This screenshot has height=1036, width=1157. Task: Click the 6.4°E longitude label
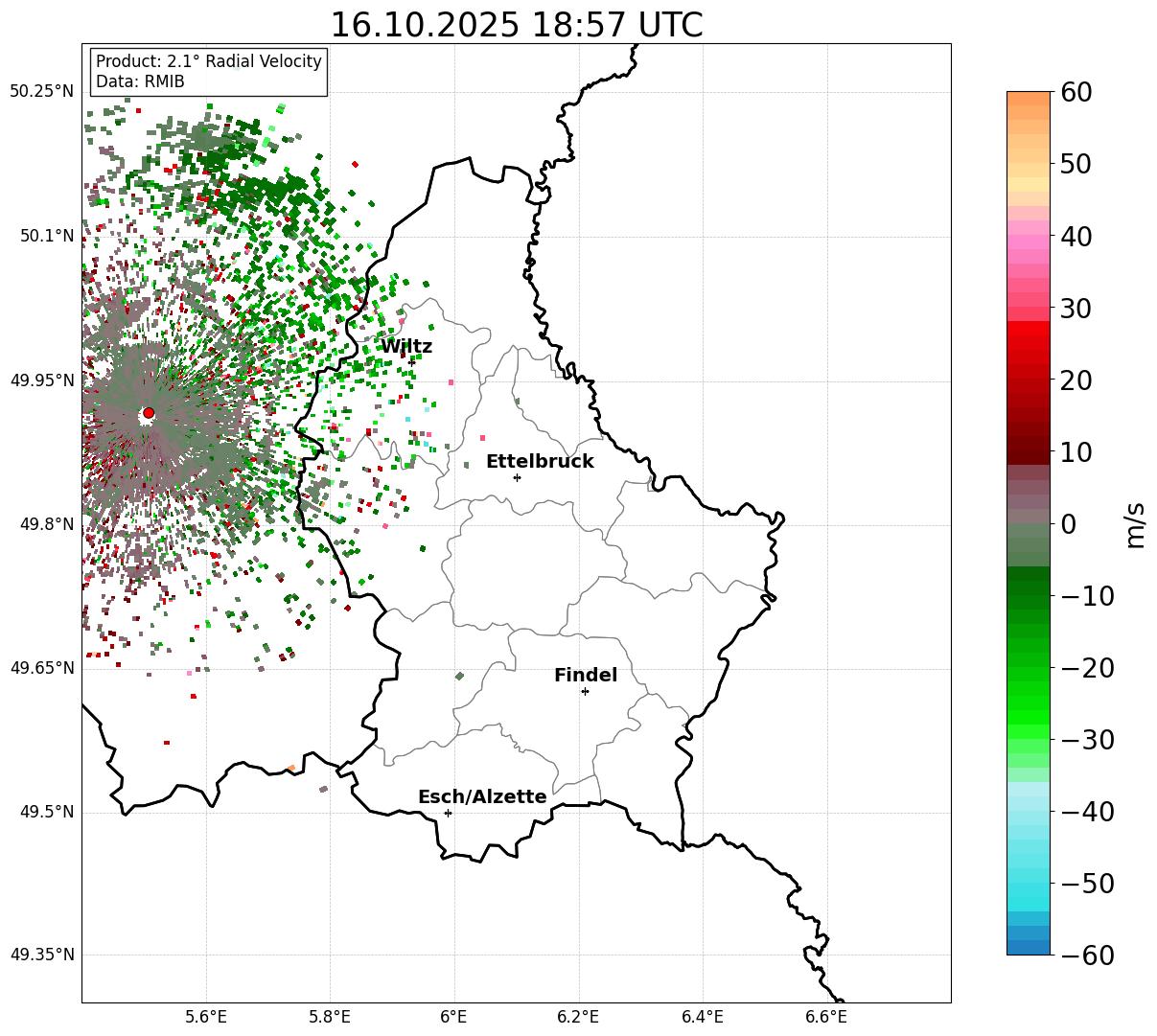coord(703,1017)
